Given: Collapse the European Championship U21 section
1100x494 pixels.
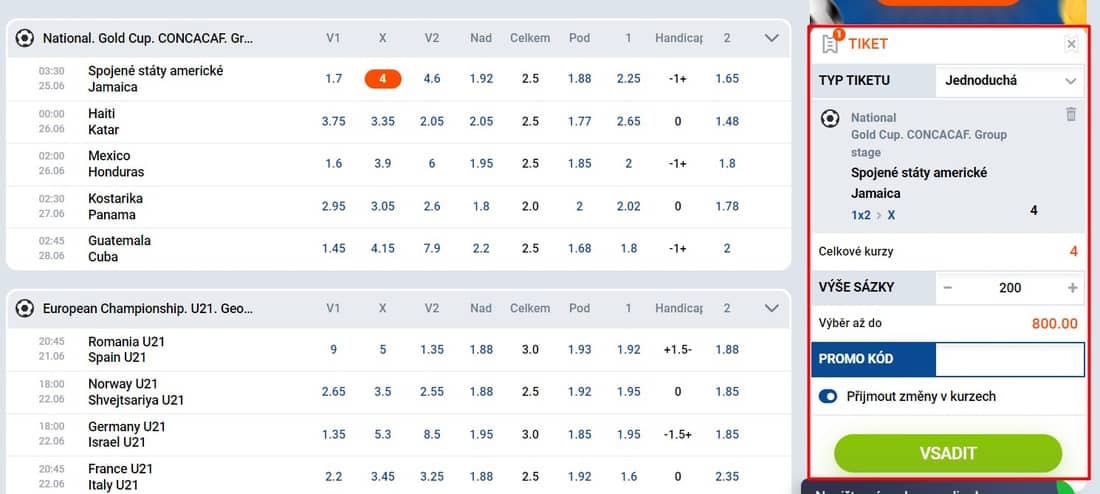Looking at the screenshot, I should pyautogui.click(x=772, y=308).
